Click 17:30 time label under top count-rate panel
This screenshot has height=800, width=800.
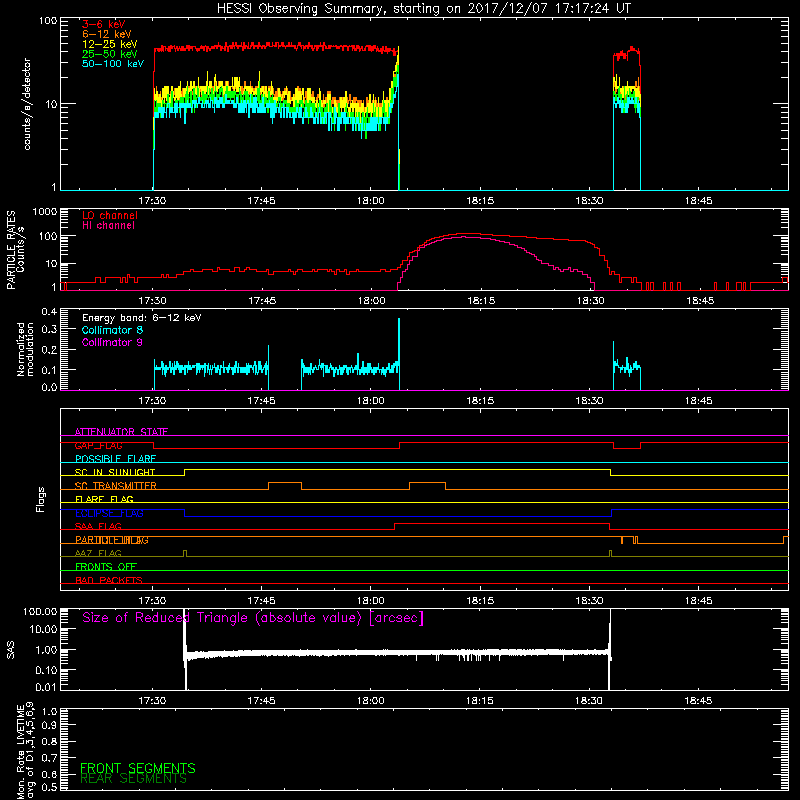coord(152,201)
